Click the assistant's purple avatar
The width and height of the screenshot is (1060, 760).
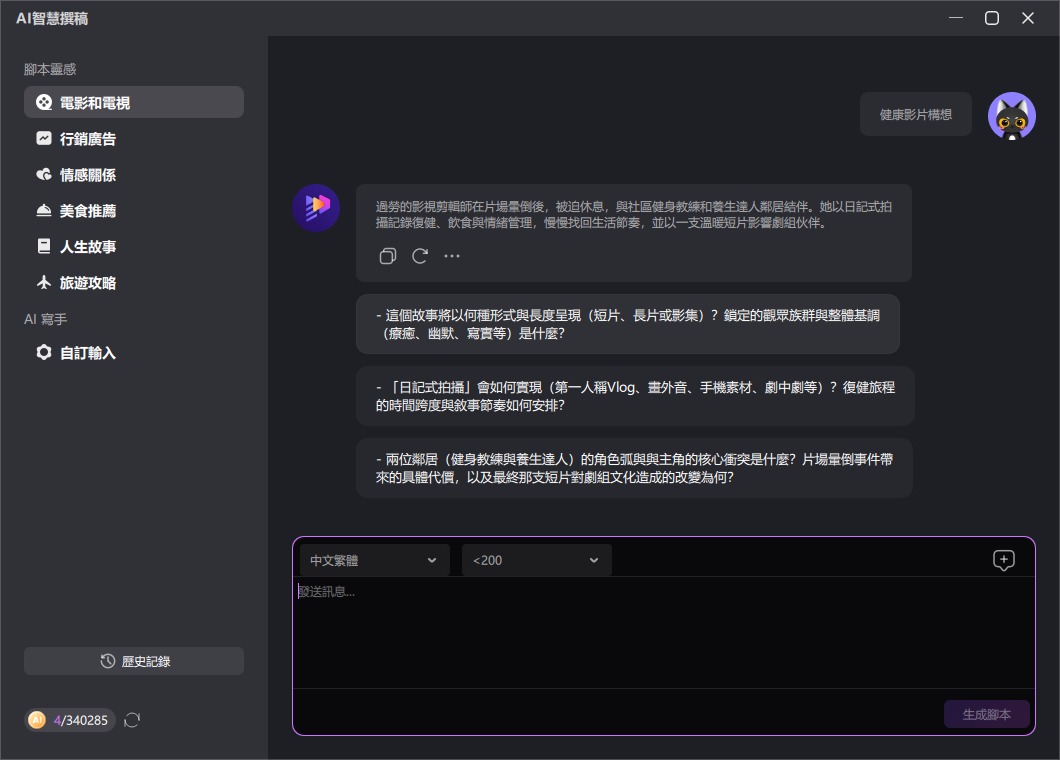(x=316, y=208)
